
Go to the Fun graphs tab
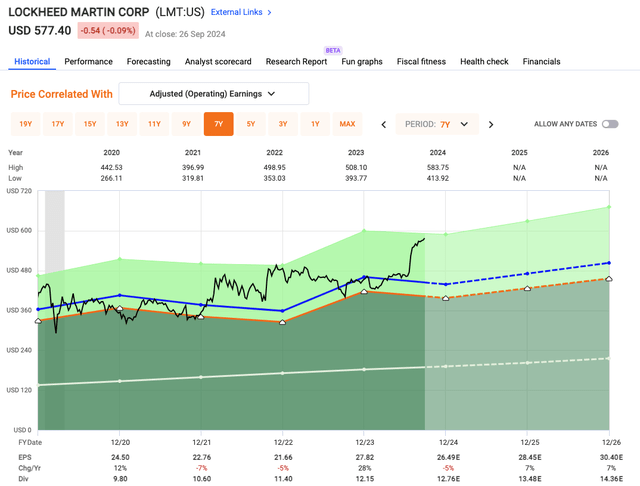[x=362, y=61]
